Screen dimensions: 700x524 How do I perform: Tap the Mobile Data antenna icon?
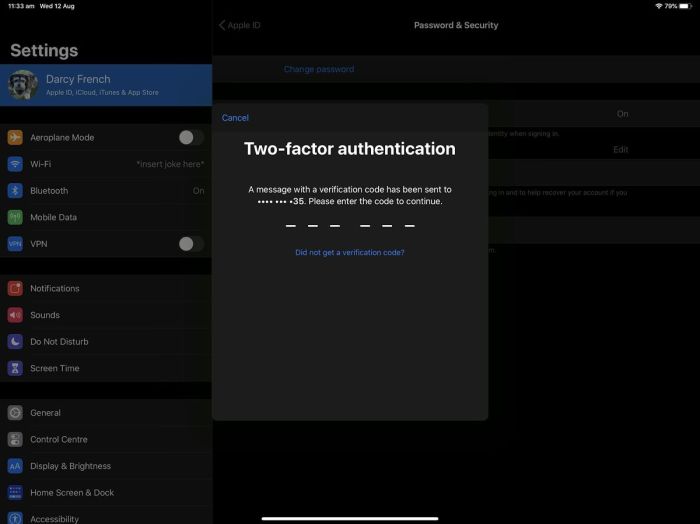15,217
